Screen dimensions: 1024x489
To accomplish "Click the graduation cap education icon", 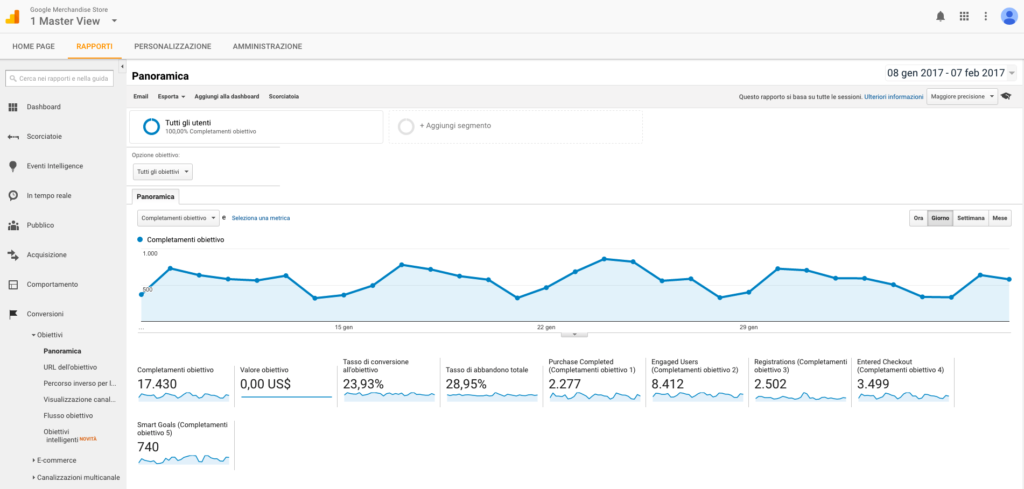I will pyautogui.click(x=1007, y=96).
